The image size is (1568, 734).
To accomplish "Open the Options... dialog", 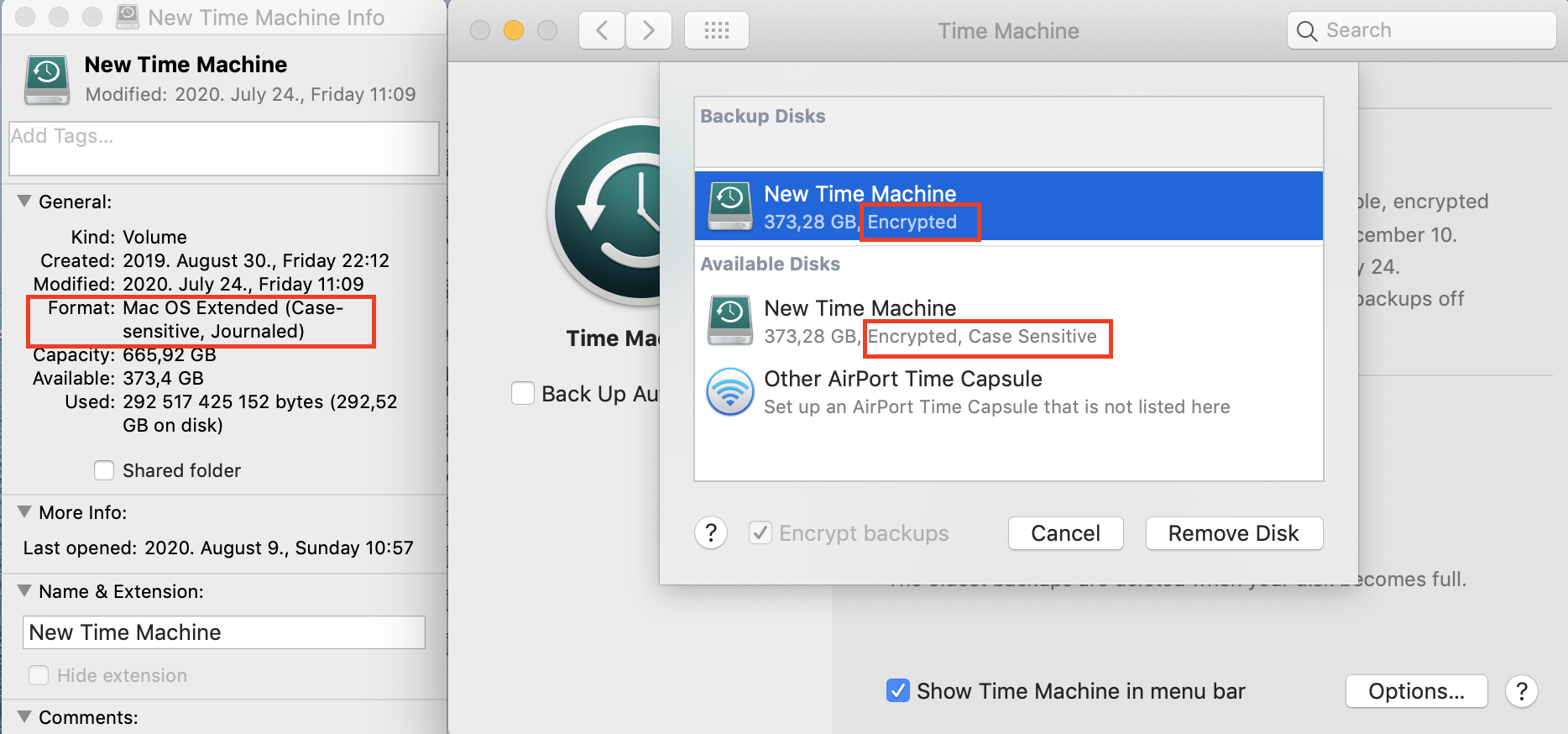I will click(1416, 691).
